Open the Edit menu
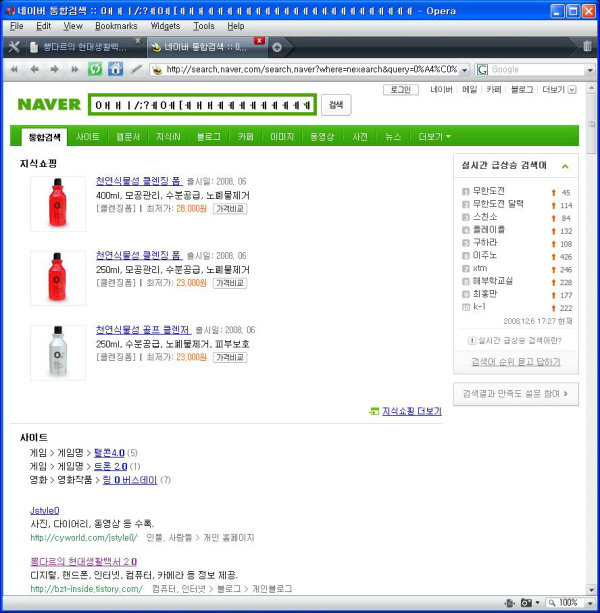Screen dimensions: 600x613 coord(43,26)
